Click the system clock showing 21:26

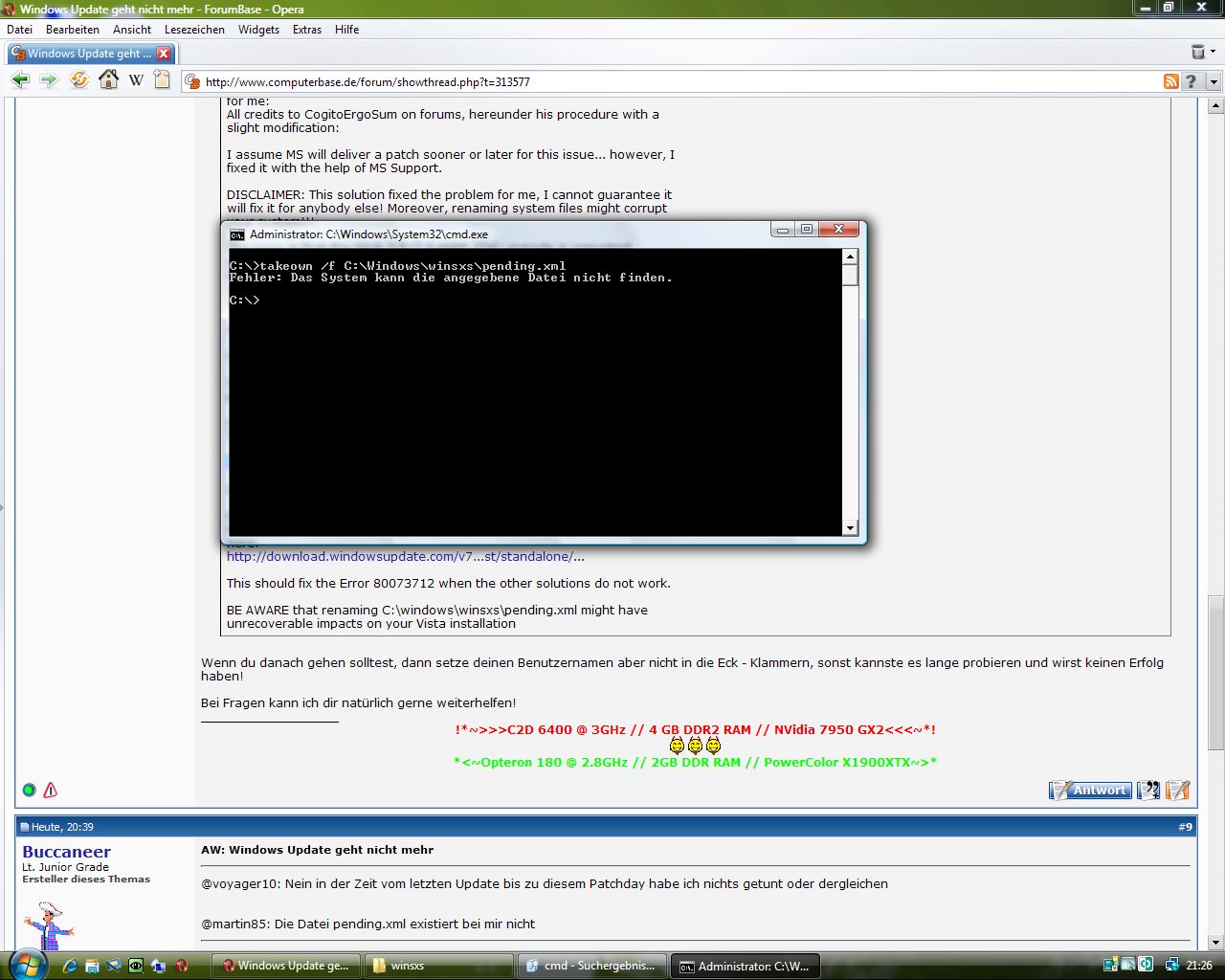click(1199, 966)
